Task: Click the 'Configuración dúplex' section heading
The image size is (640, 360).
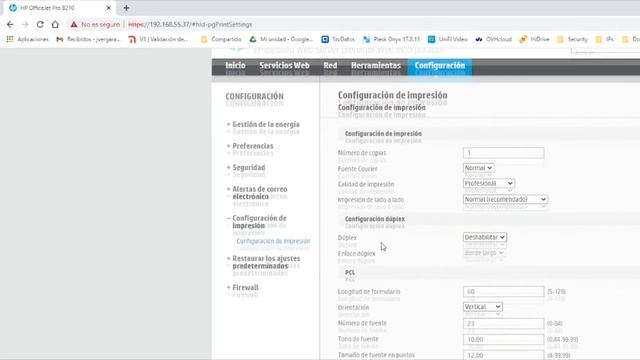Action: (x=375, y=219)
